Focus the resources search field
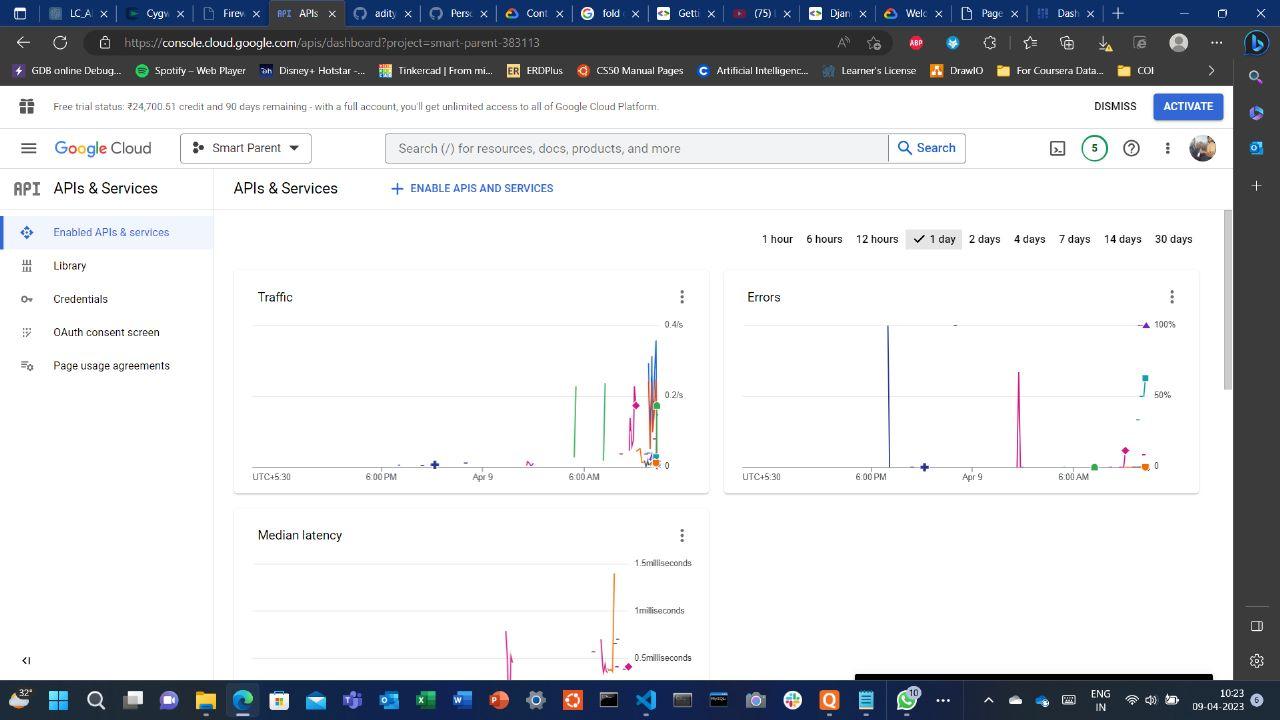The width and height of the screenshot is (1280, 720). [637, 148]
